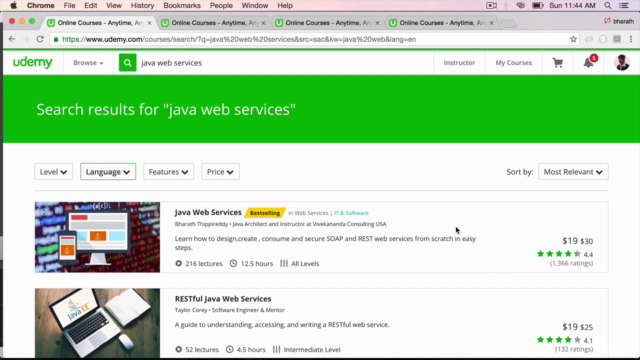Click the "12.5 hours" duration text
Screen dimensions: 640x360
(257, 264)
